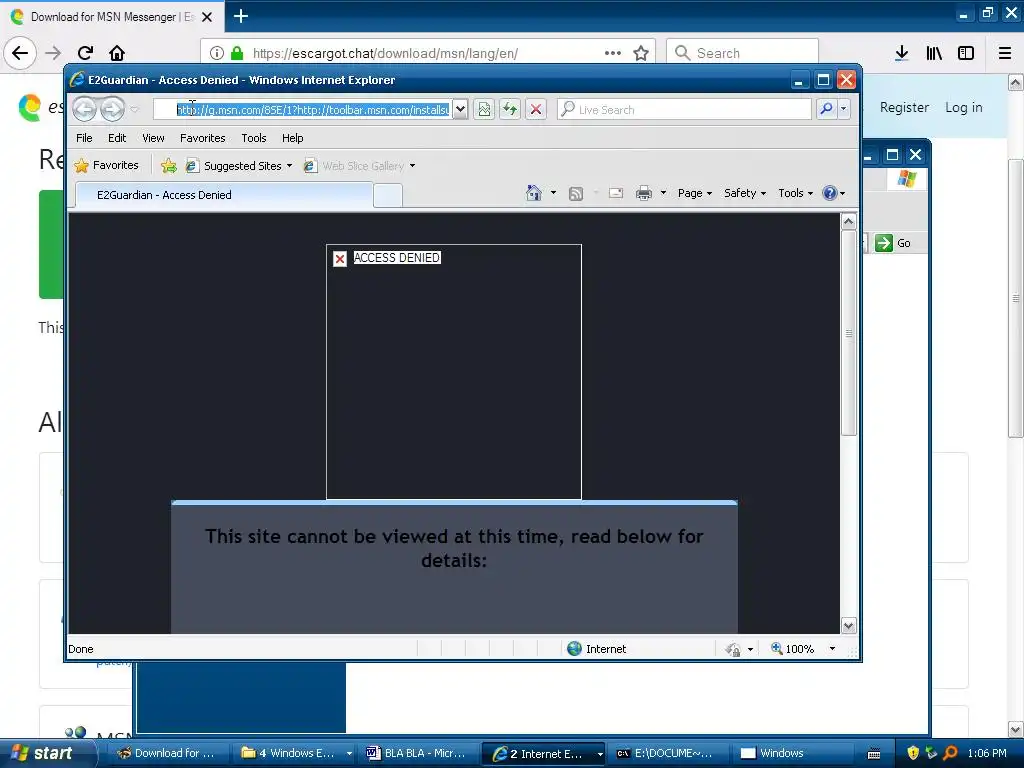Click Firefox back arrow button

click(20, 53)
